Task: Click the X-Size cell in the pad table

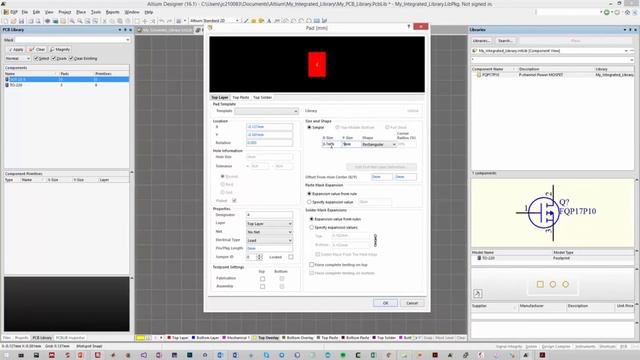Action: pos(331,144)
